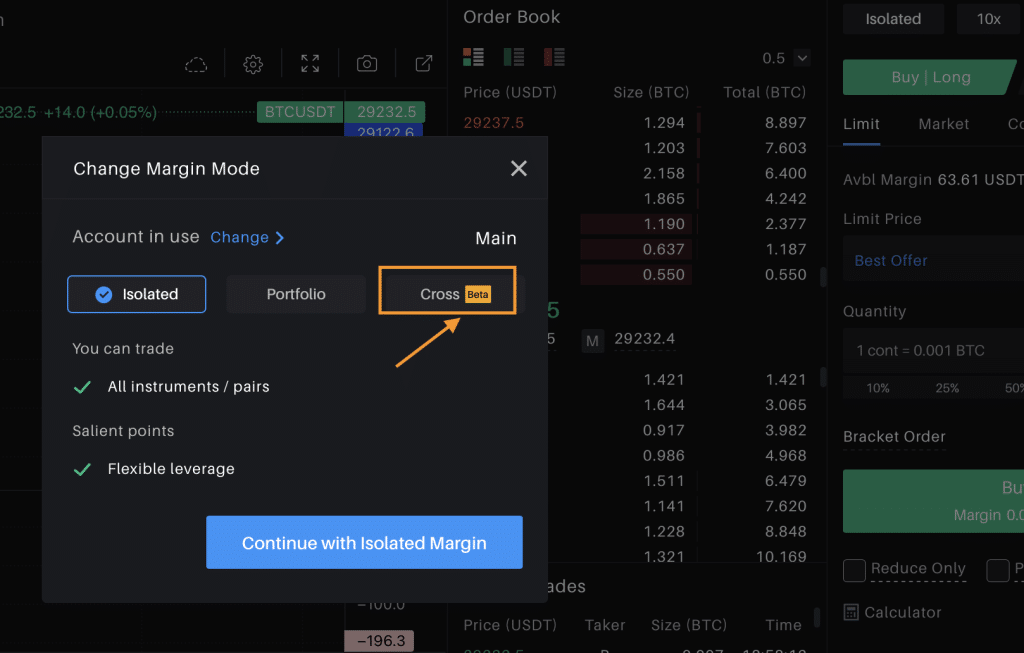Click Change account link

[247, 237]
